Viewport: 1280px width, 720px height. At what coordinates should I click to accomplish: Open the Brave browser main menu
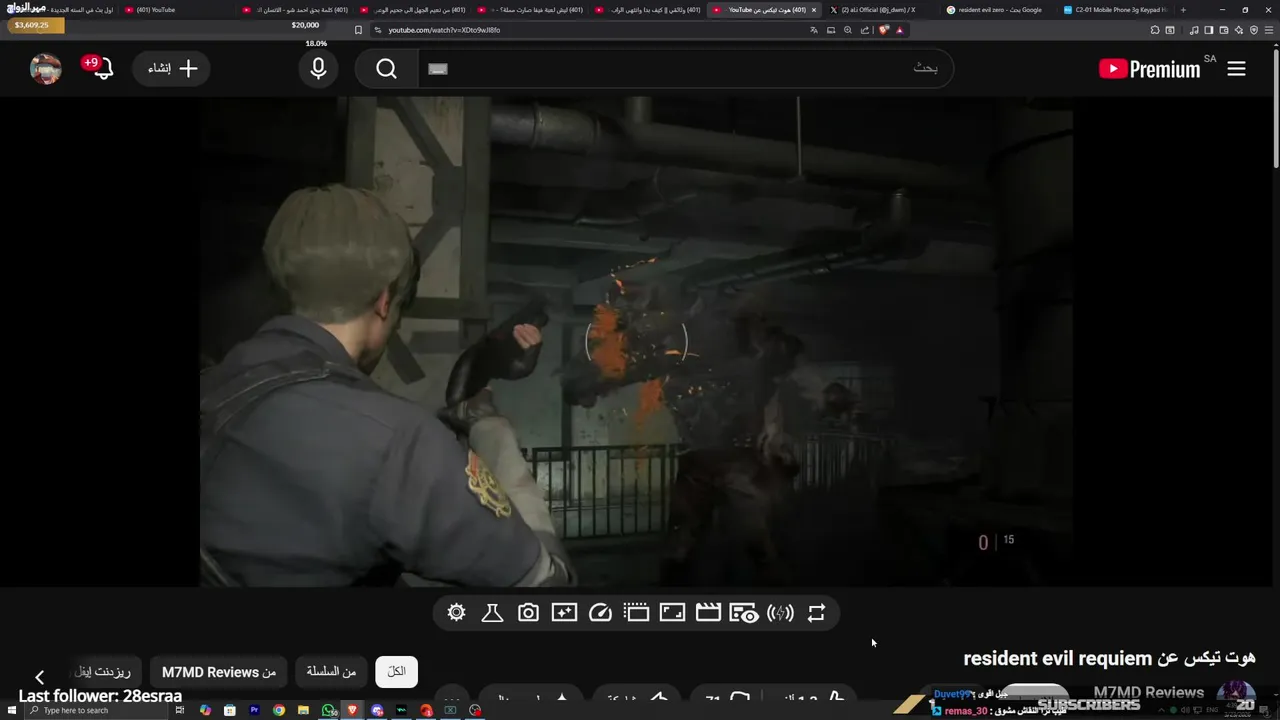pyautogui.click(x=1269, y=30)
